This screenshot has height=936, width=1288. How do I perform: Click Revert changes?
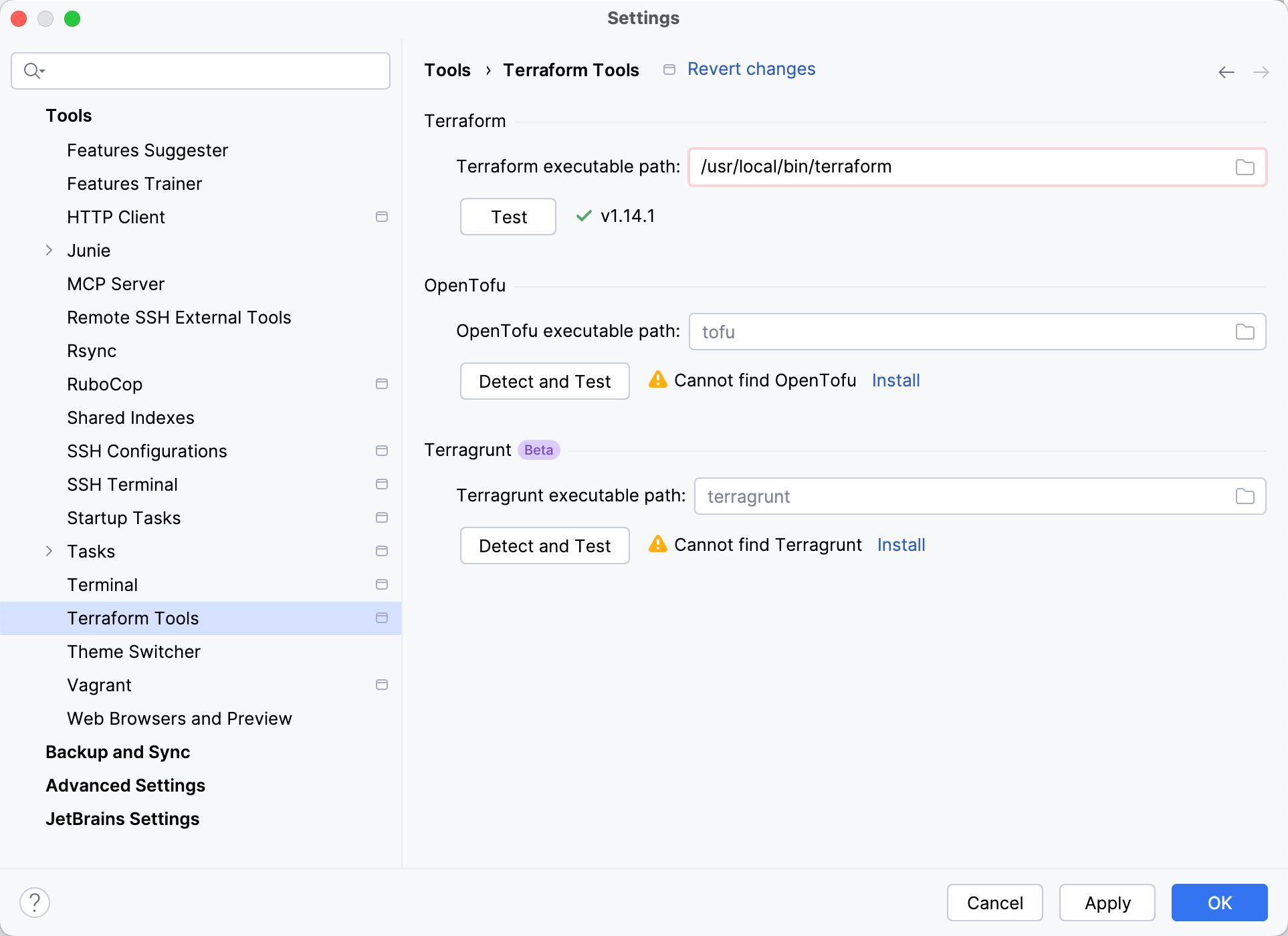pyautogui.click(x=751, y=68)
